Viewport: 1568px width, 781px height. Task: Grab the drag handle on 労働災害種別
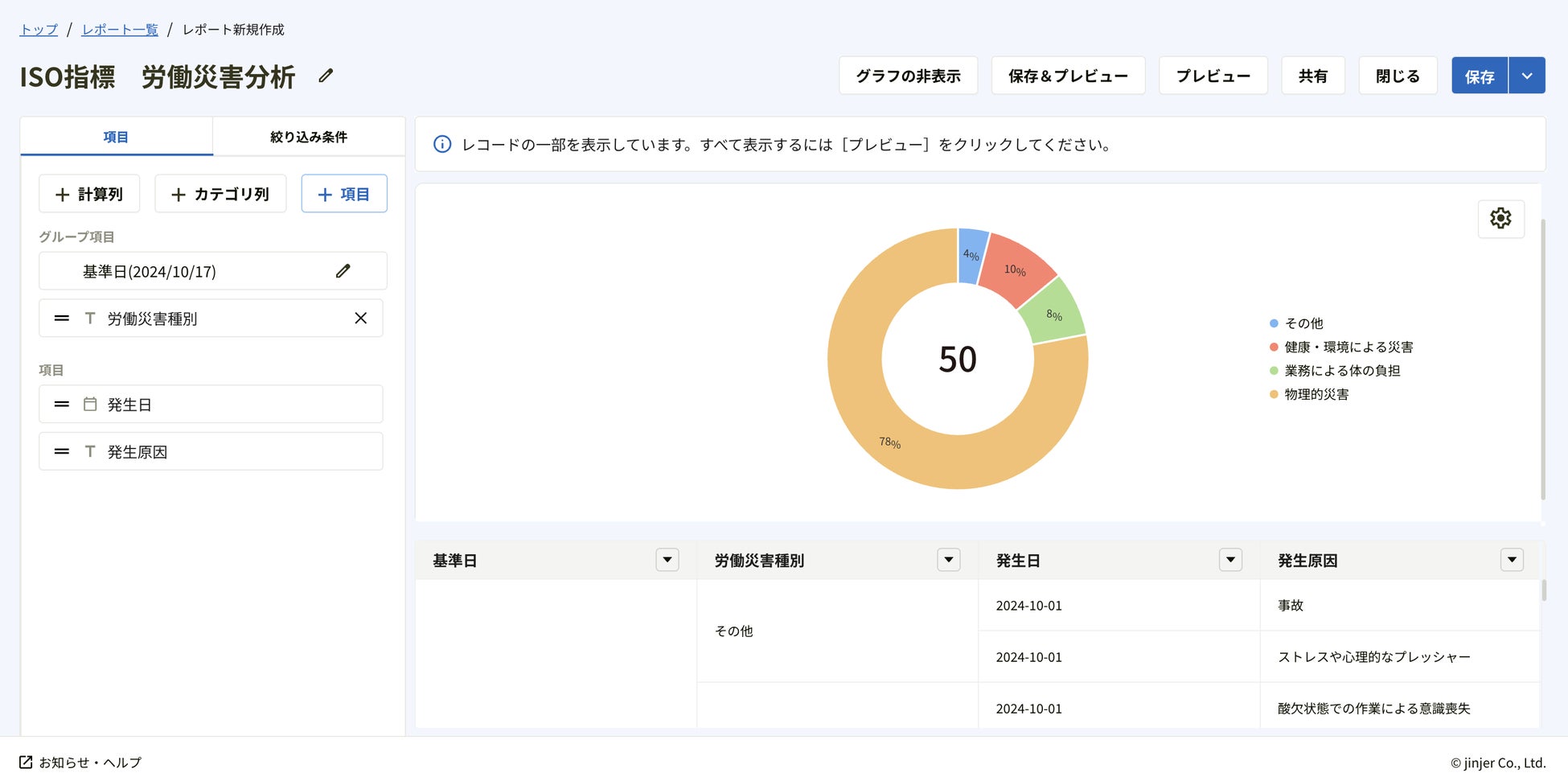62,319
